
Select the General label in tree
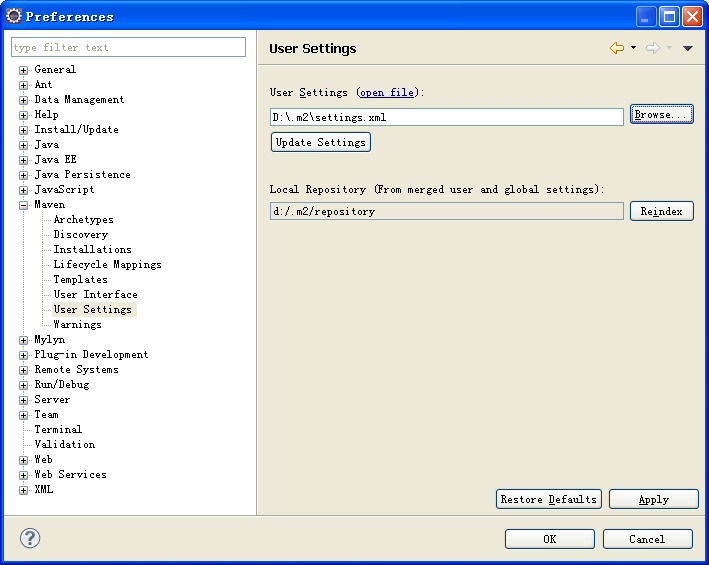[55, 70]
